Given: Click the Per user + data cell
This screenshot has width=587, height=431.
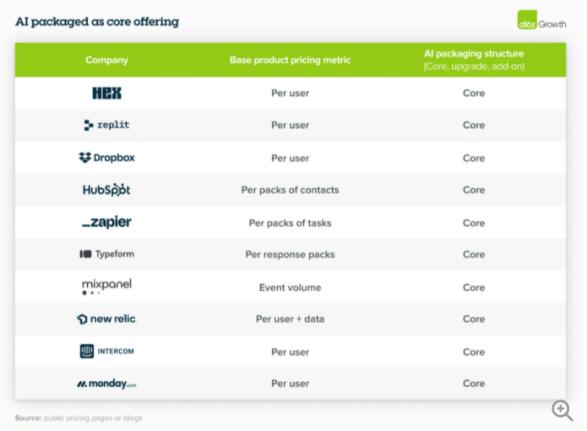Looking at the screenshot, I should click(290, 319).
